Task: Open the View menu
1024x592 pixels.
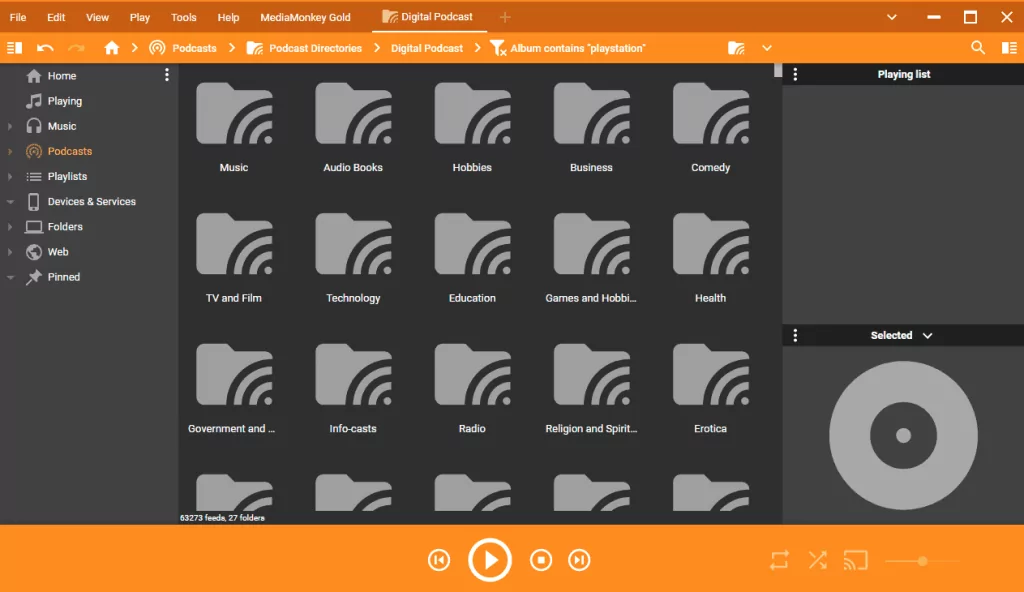Action: tap(97, 17)
